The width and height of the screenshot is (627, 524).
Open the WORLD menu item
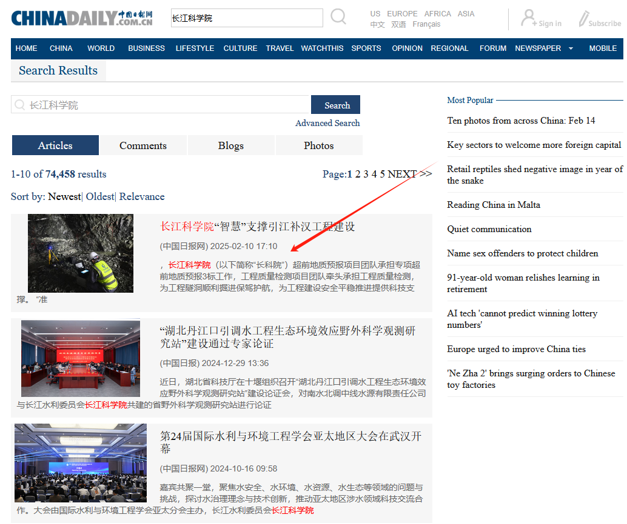coord(101,48)
